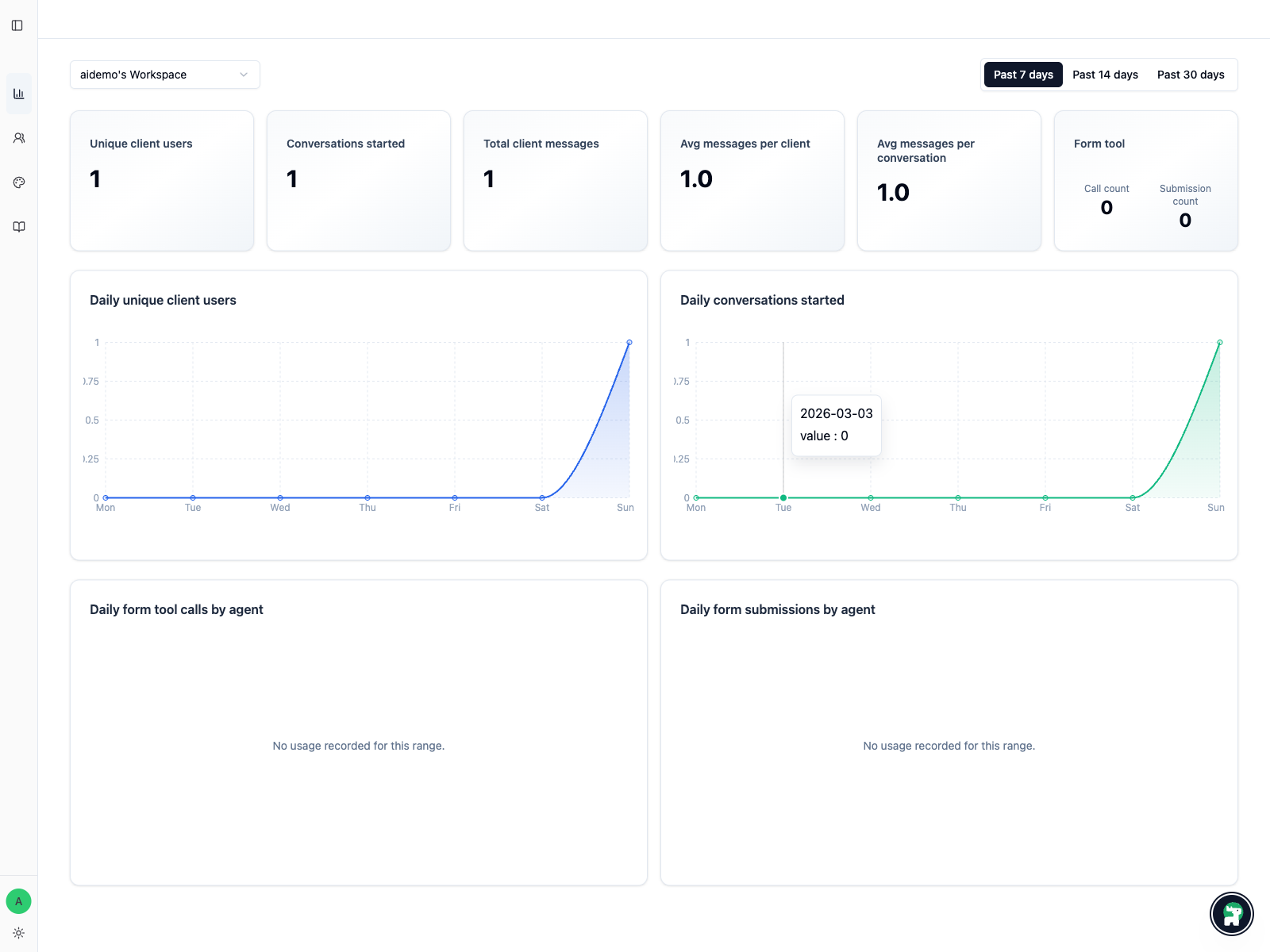Select the "Past 7 days" range button
The image size is (1270, 952).
click(1023, 75)
